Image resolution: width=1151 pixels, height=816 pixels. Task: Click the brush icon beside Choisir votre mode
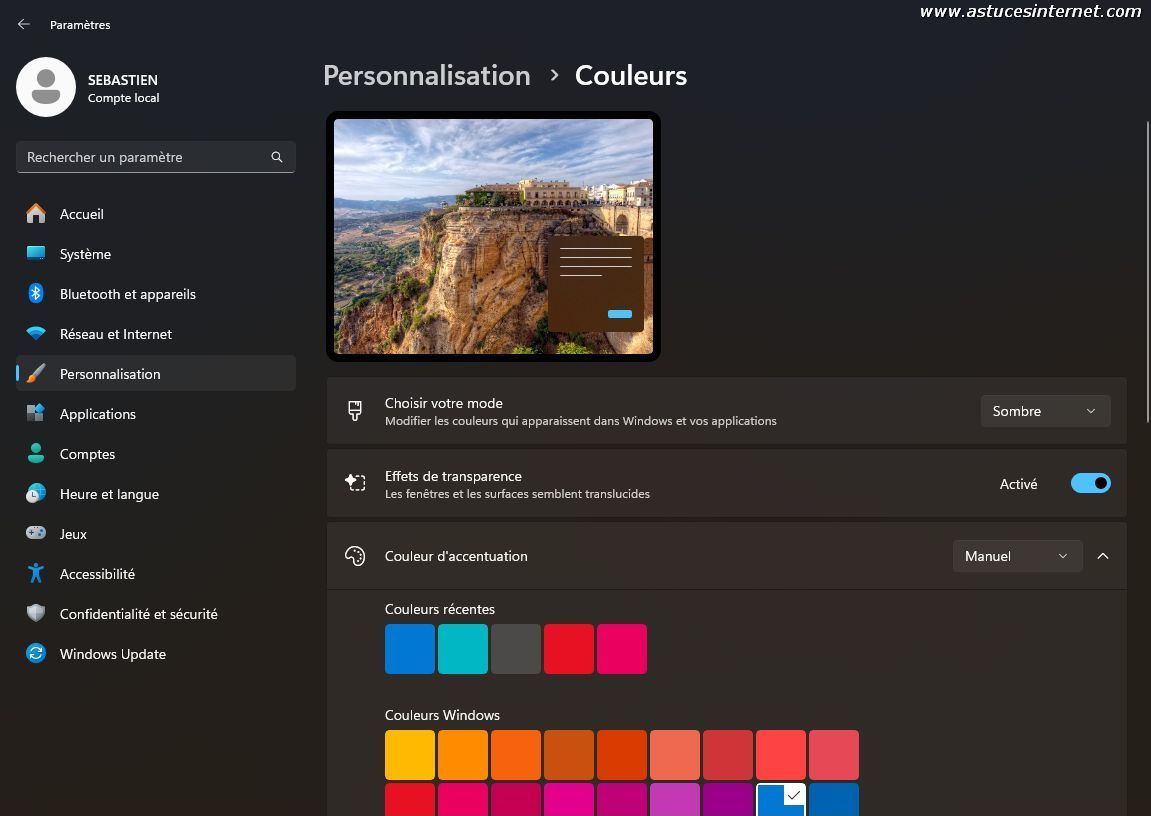(x=355, y=411)
